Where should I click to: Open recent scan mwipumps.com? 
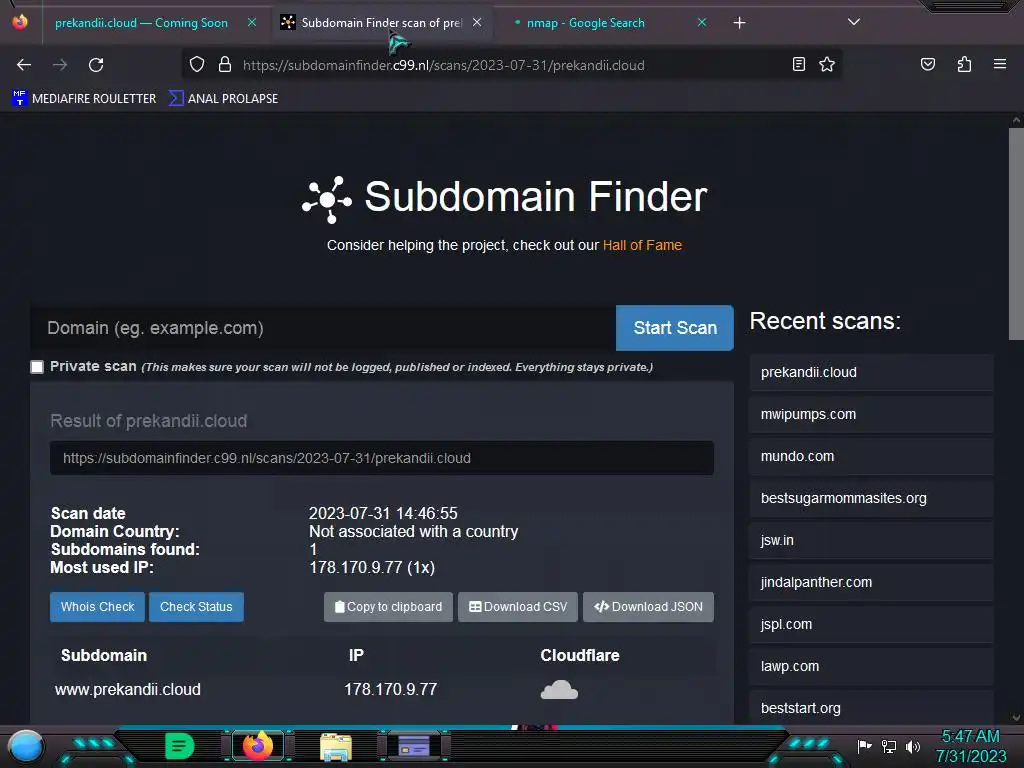tap(871, 414)
